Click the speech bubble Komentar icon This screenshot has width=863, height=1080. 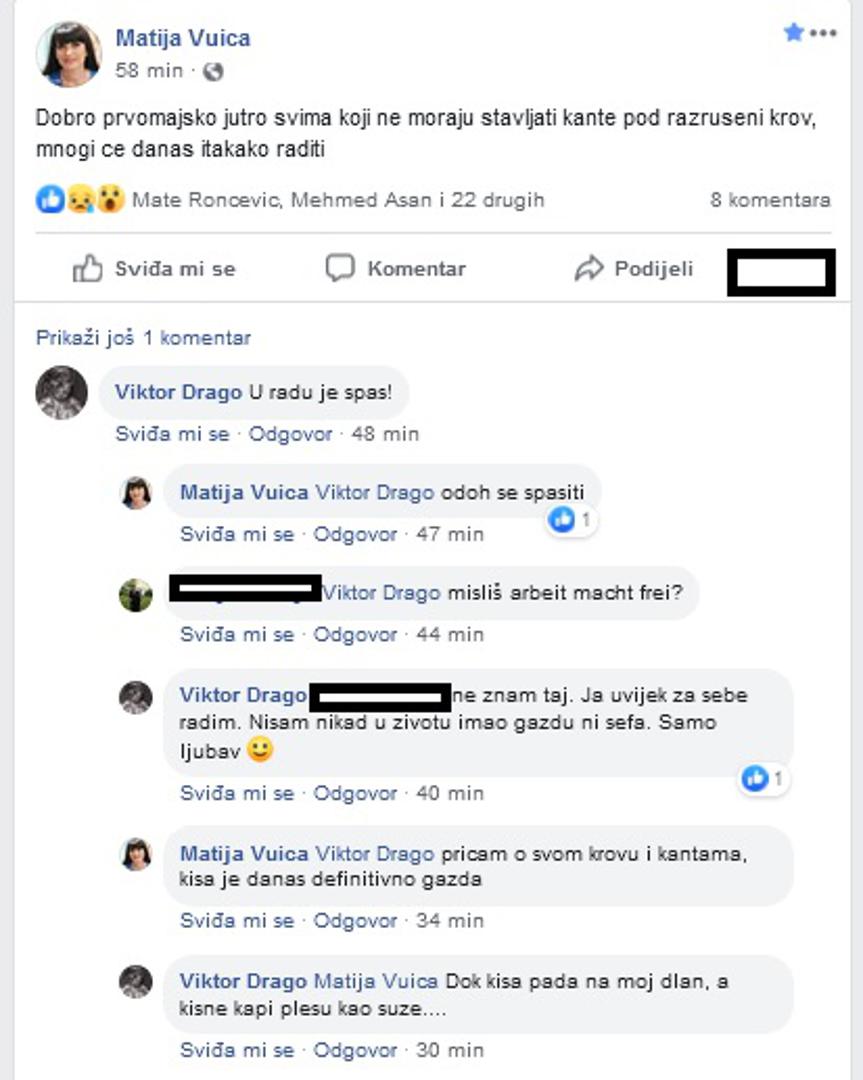pos(340,268)
